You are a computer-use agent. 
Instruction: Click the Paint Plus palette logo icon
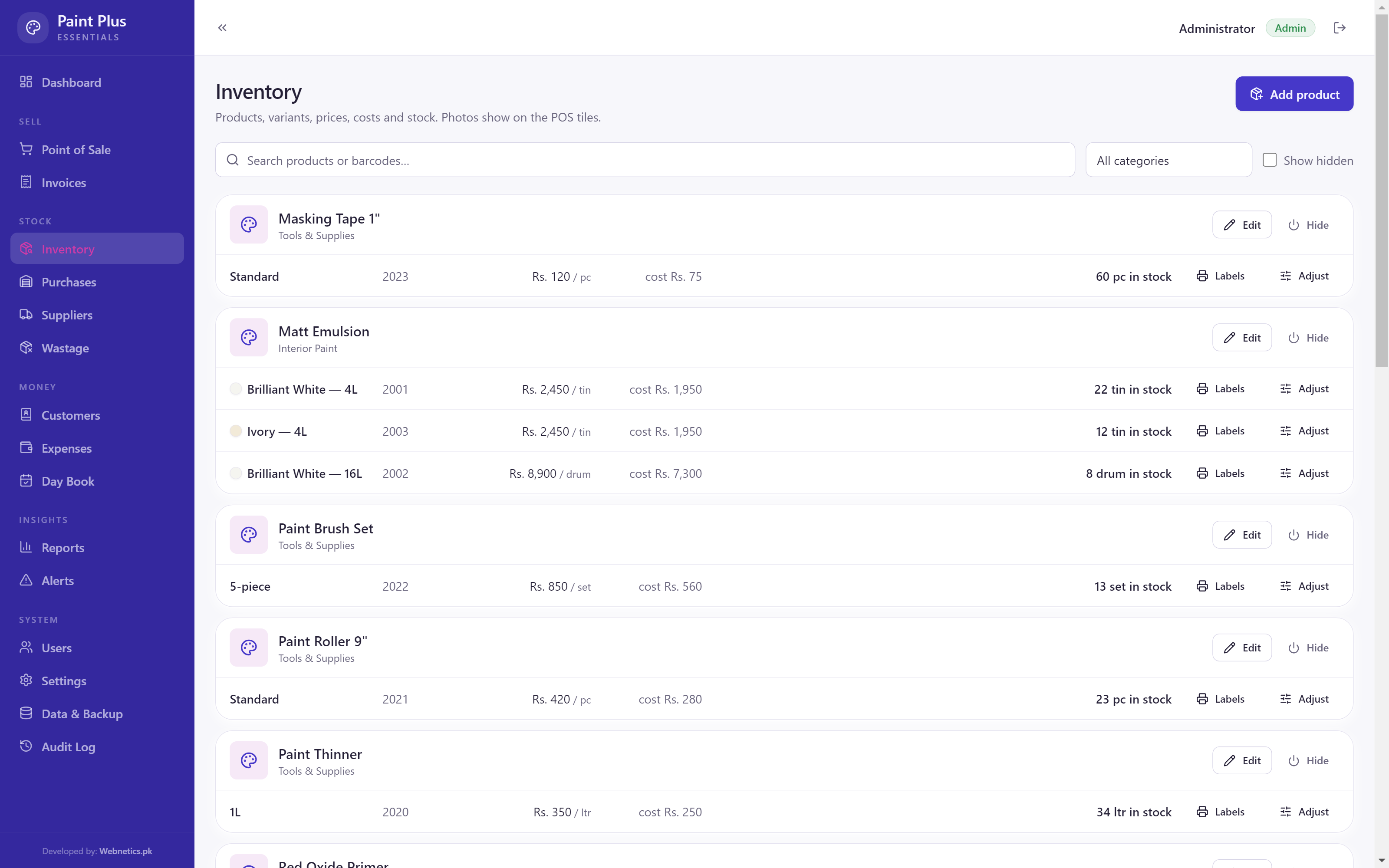coord(33,27)
